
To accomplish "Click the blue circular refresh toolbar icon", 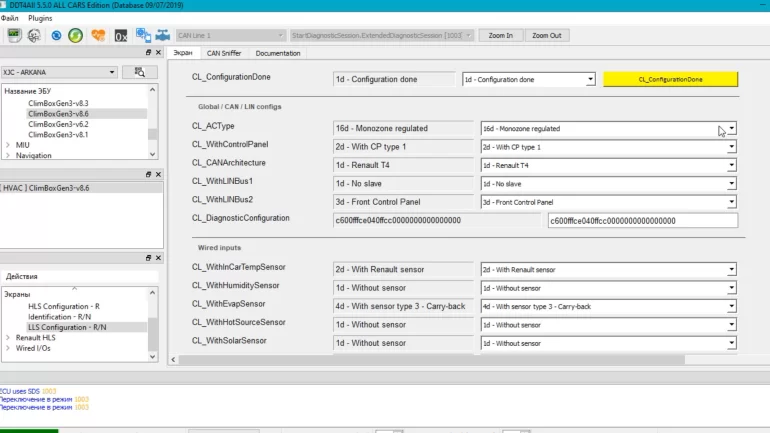I will (x=56, y=35).
